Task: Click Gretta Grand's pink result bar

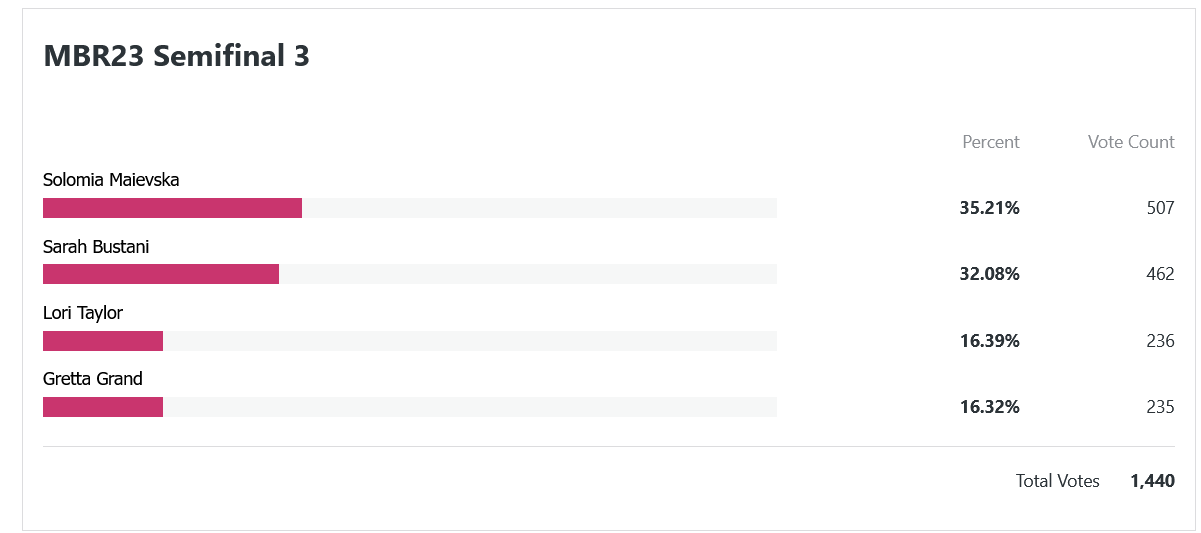Action: click(x=103, y=407)
